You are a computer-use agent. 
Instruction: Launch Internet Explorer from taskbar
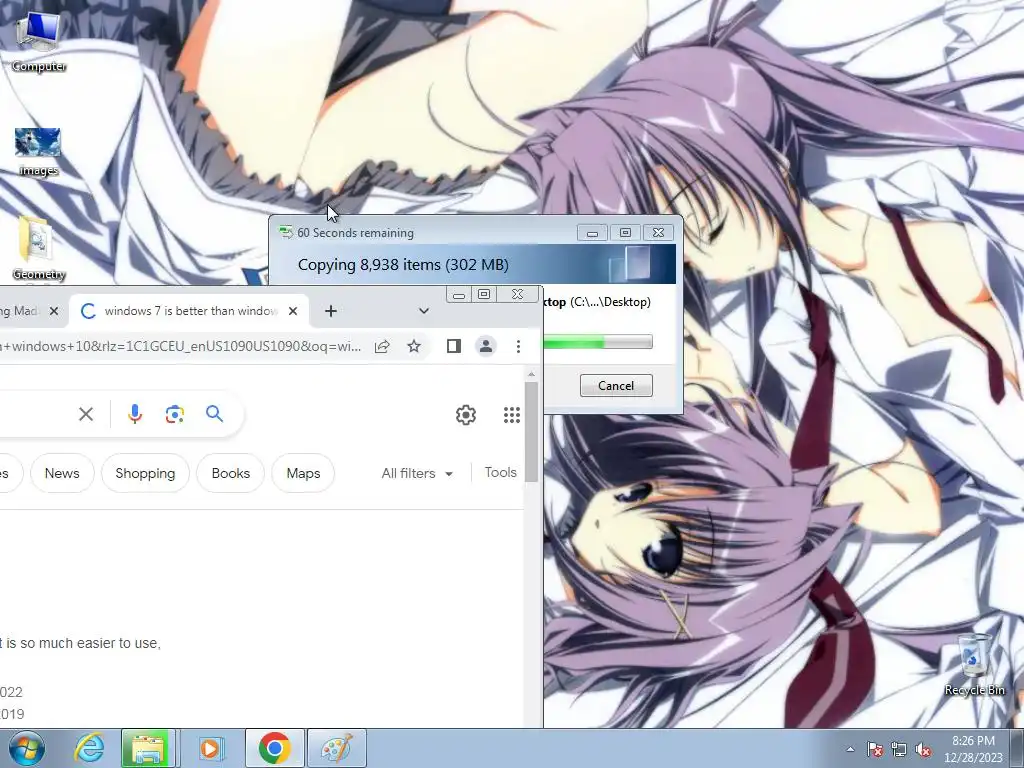[x=88, y=748]
